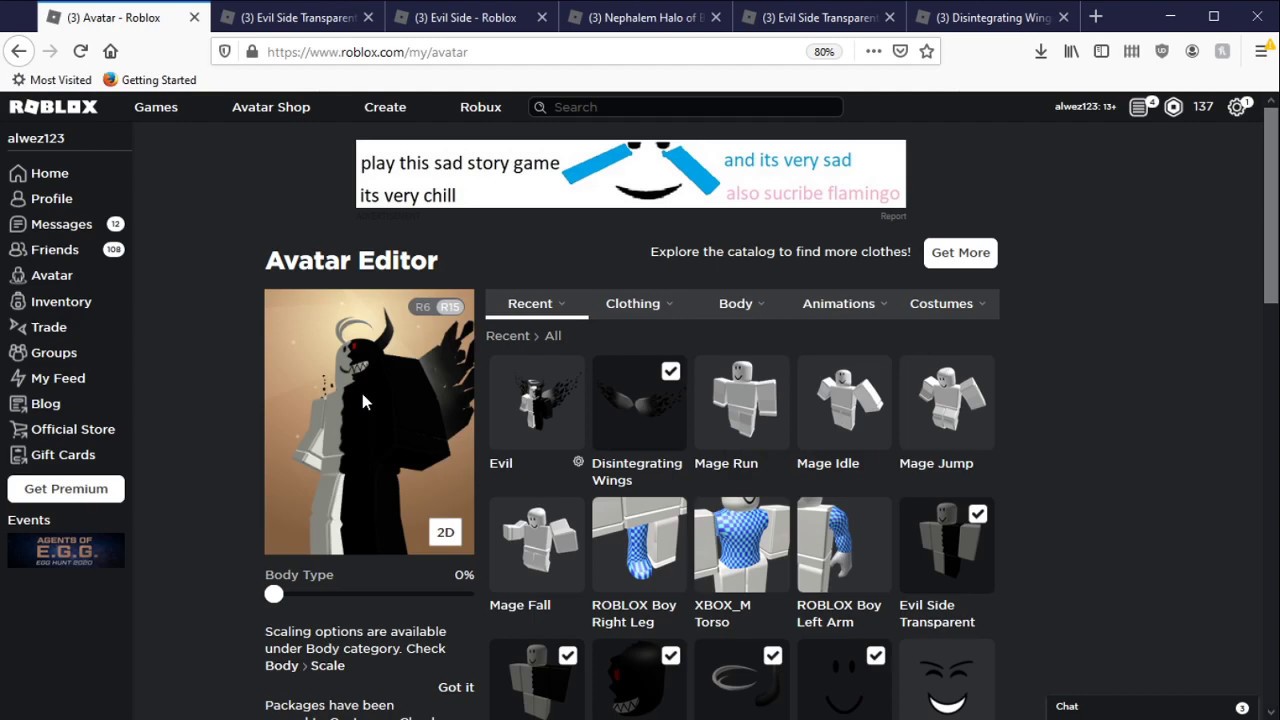Uncheck the black horned head item
The height and width of the screenshot is (720, 1280).
click(670, 656)
